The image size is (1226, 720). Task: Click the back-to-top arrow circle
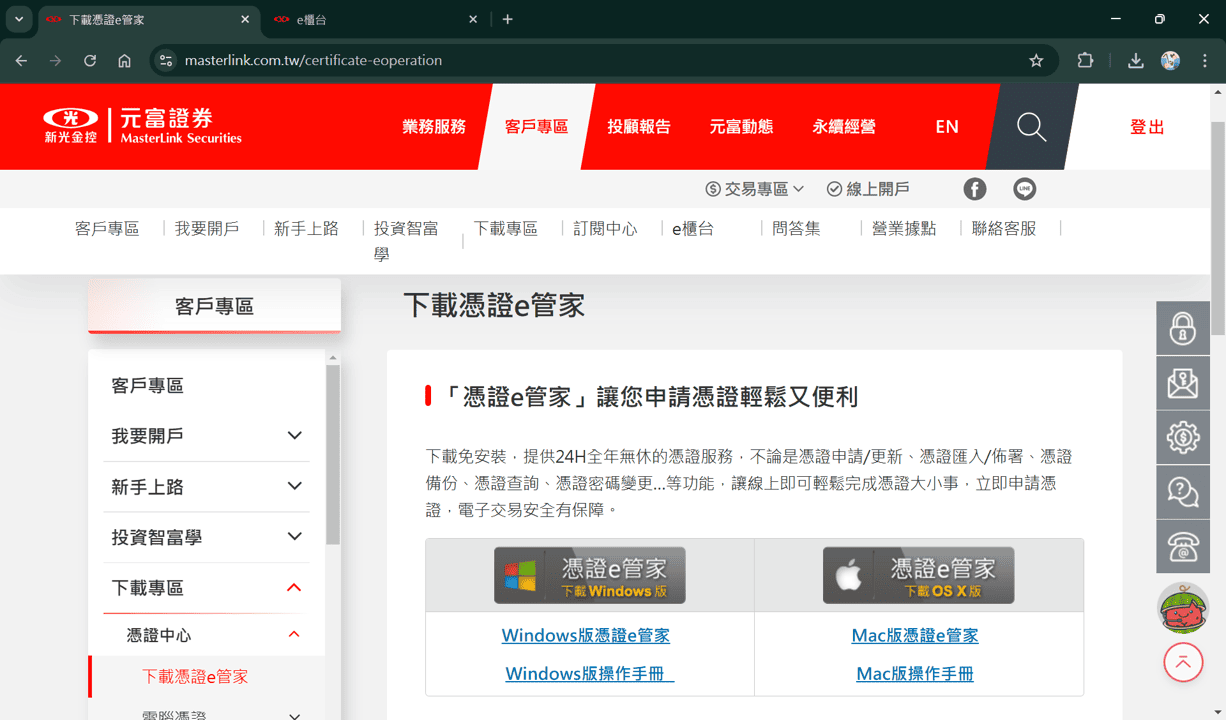point(1183,662)
